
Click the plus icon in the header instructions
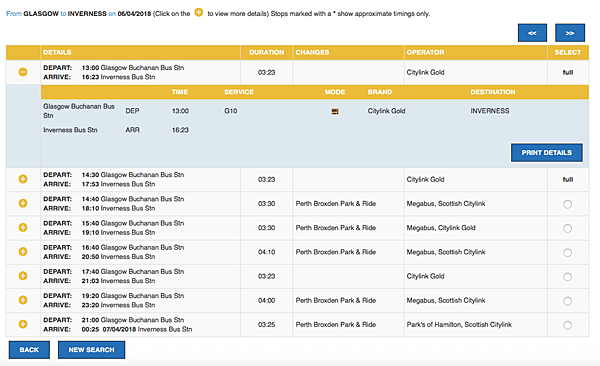pos(199,13)
